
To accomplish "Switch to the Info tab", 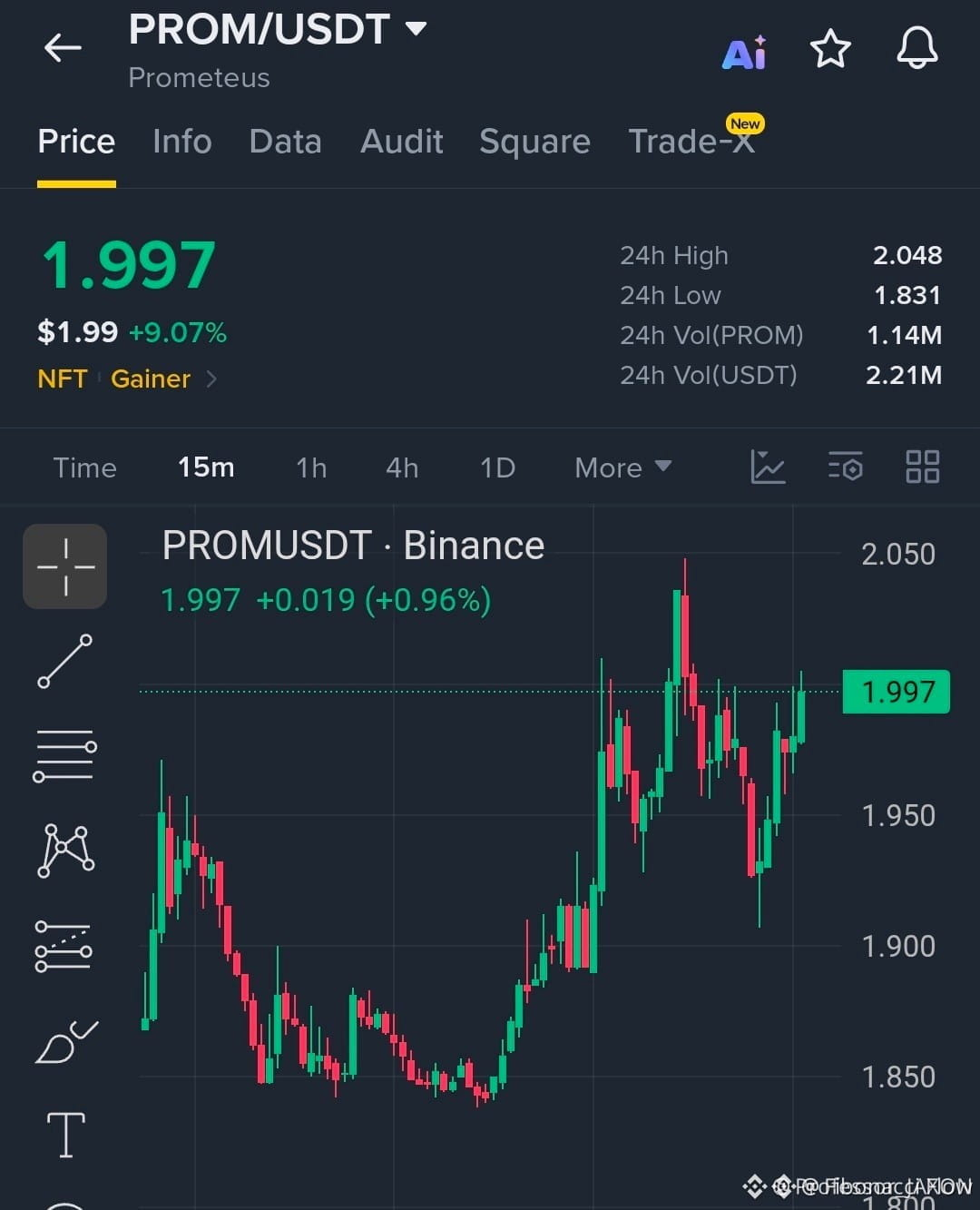I will 182,142.
